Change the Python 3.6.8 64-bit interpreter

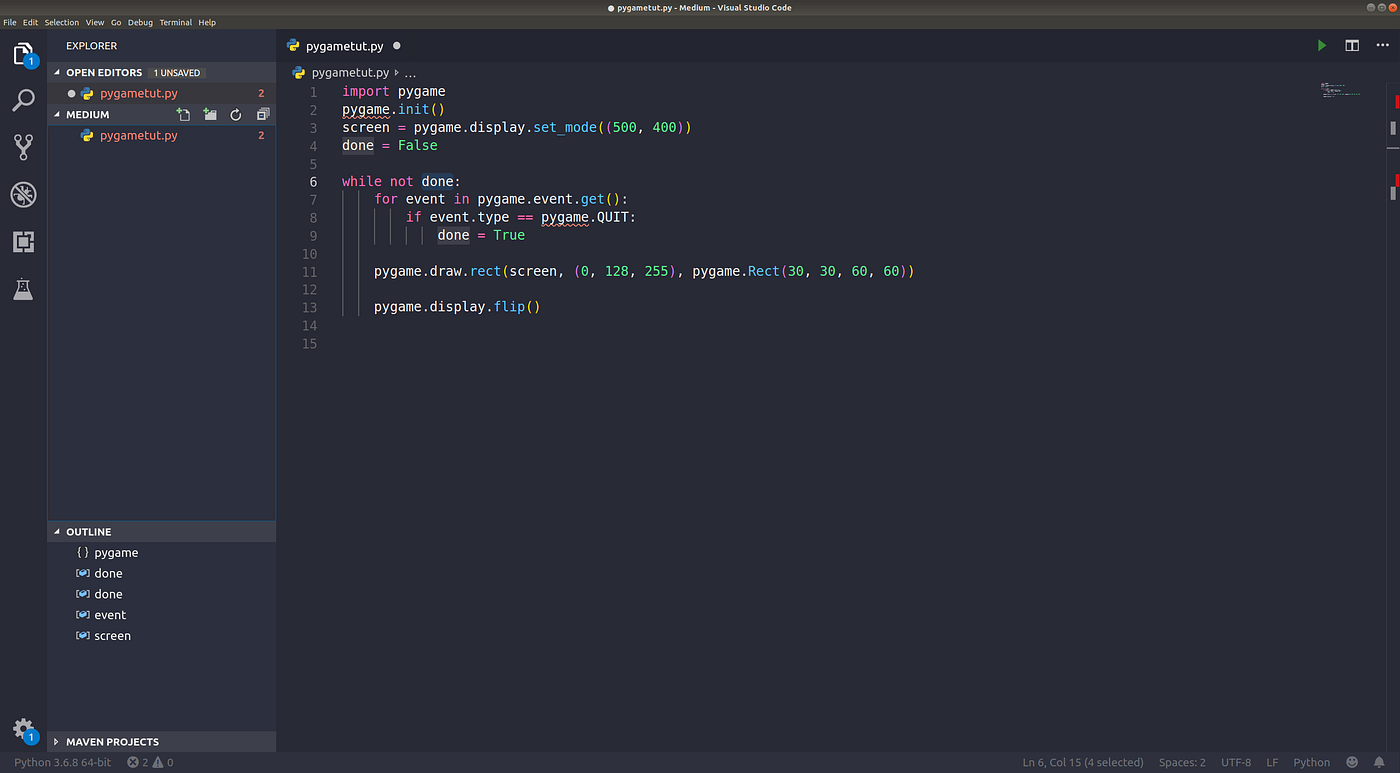62,762
